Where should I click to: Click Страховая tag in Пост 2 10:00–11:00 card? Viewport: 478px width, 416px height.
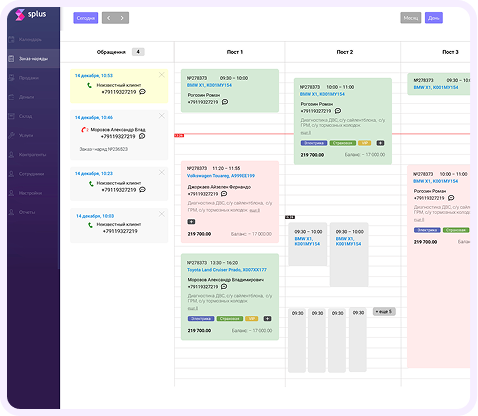pyautogui.click(x=343, y=143)
